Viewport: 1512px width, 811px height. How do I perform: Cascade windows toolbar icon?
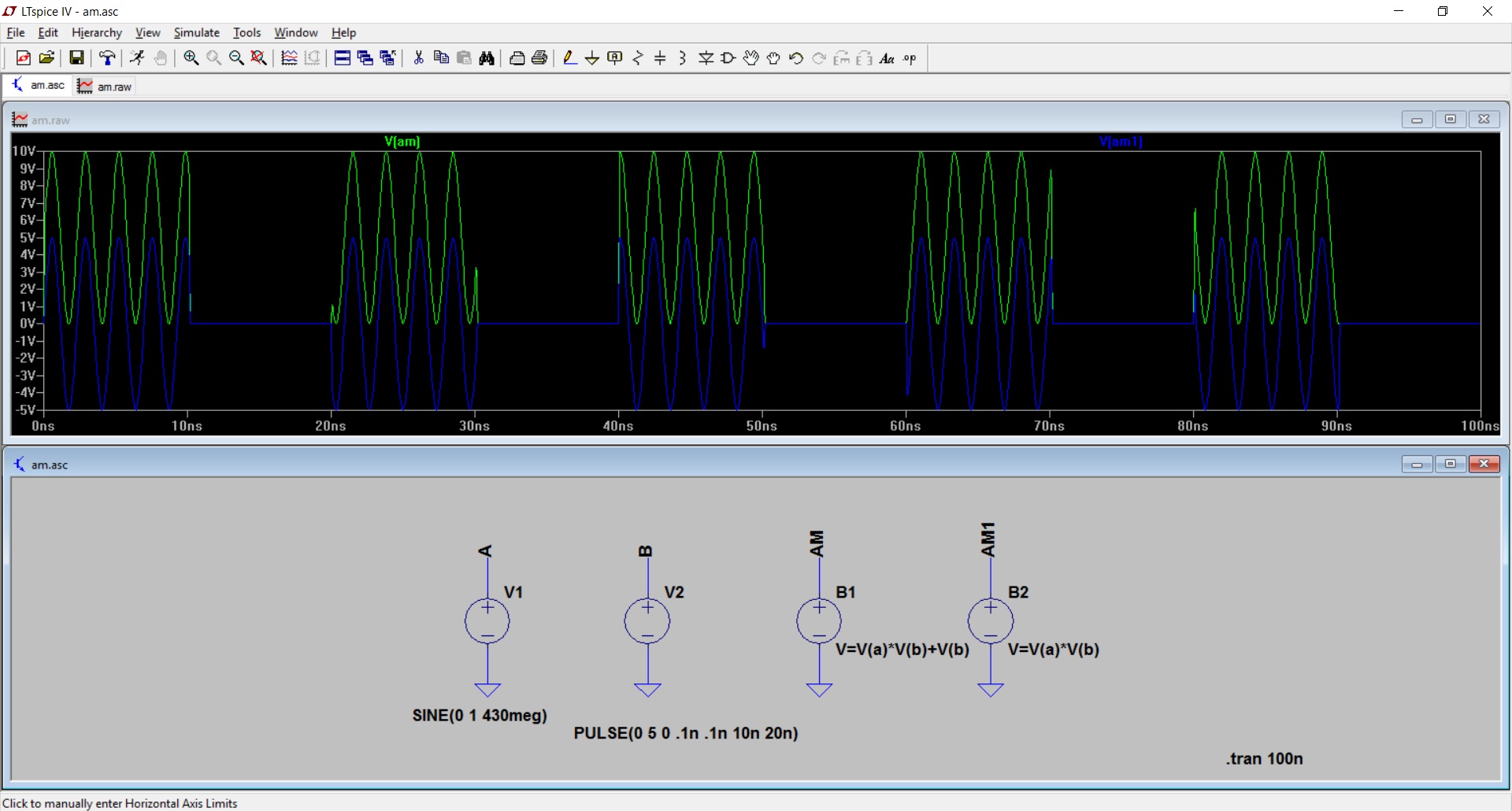(365, 58)
